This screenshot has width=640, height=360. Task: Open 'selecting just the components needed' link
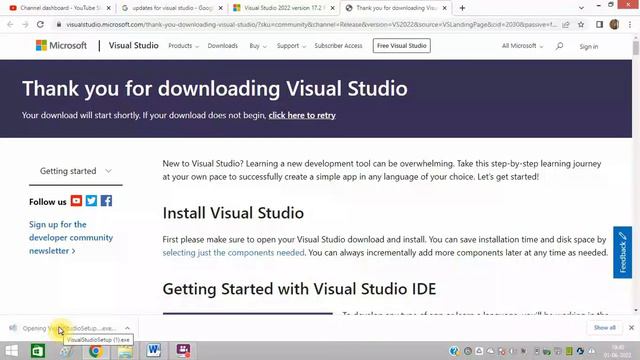(233, 253)
